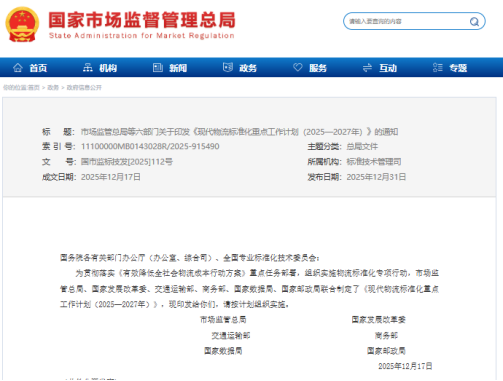Follow the 政府信息公开 breadcrumb link
The height and width of the screenshot is (381, 503).
click(84, 88)
